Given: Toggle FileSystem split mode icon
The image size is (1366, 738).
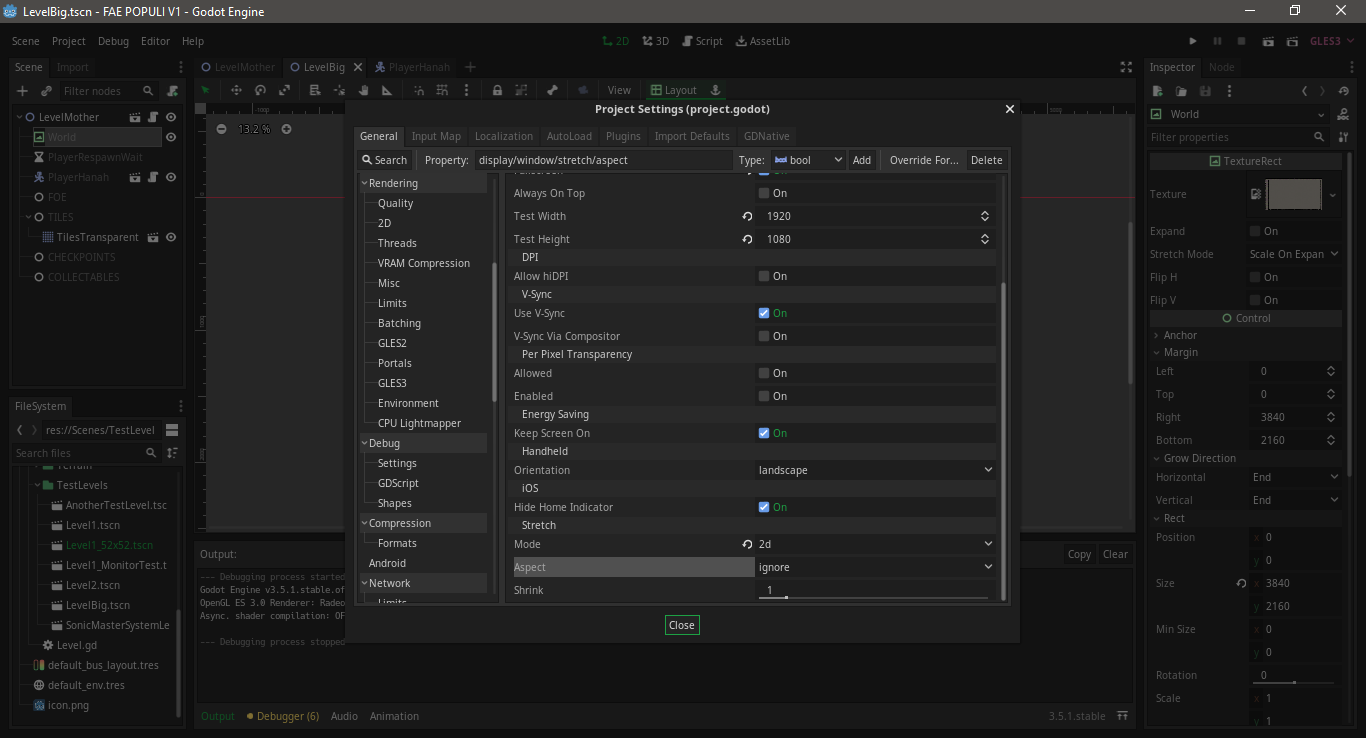Looking at the screenshot, I should click(172, 430).
